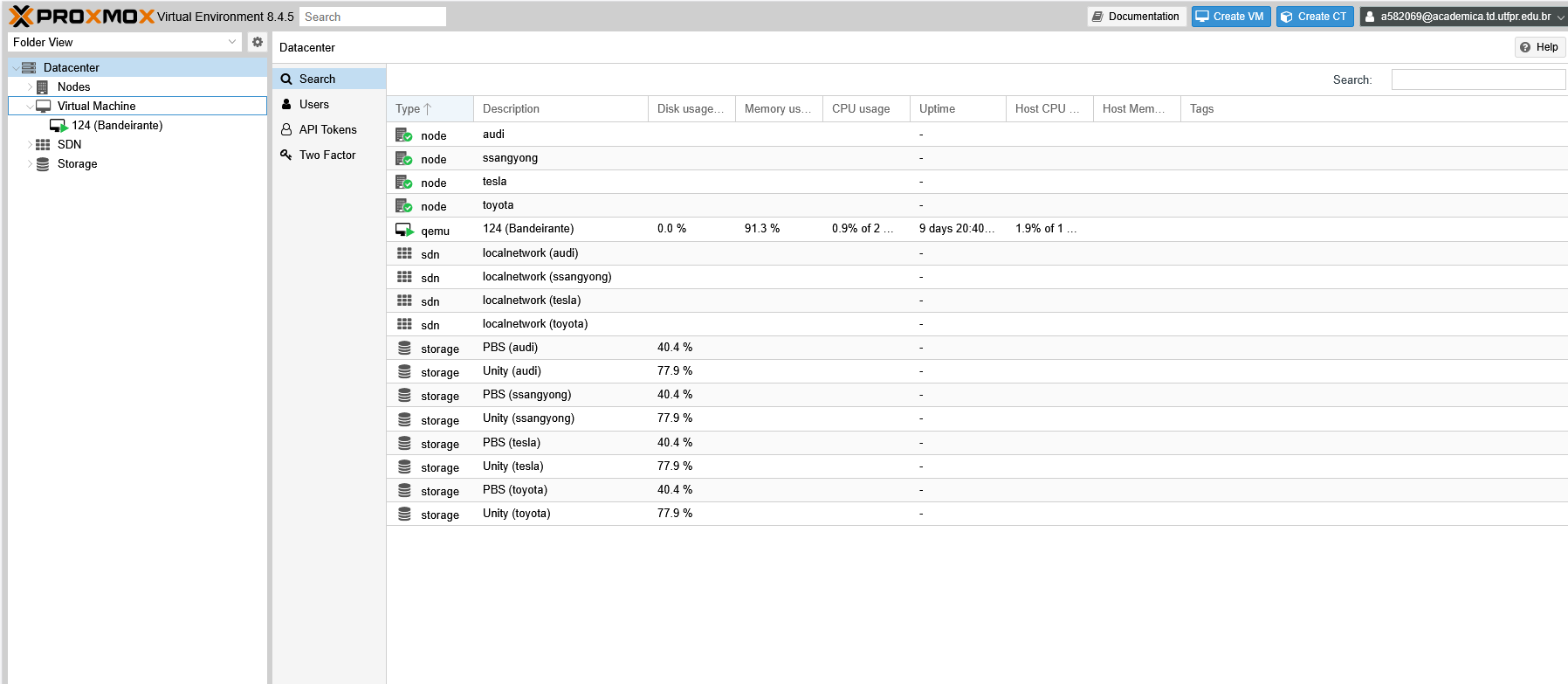Expand the Nodes tree folder
Image resolution: width=1568 pixels, height=684 pixels.
(x=30, y=87)
